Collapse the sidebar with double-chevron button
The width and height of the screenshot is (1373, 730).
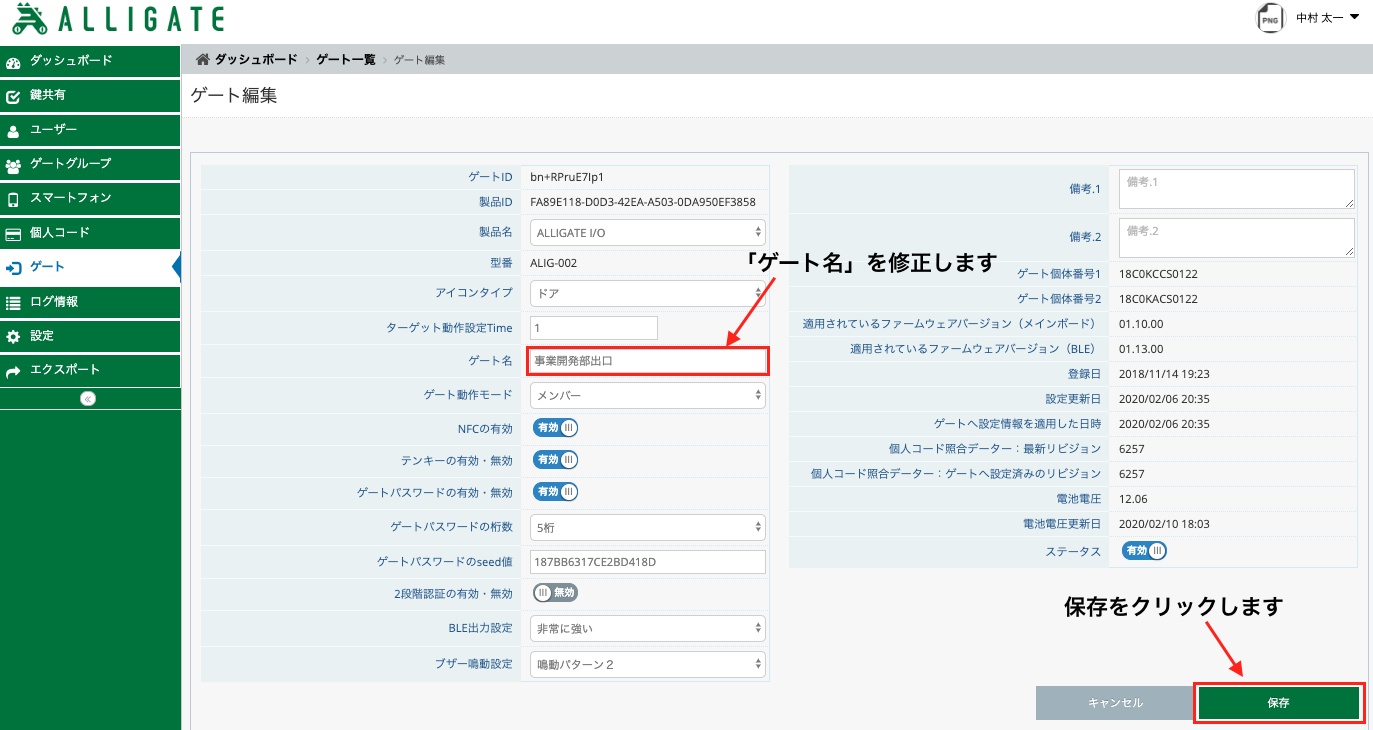88,398
